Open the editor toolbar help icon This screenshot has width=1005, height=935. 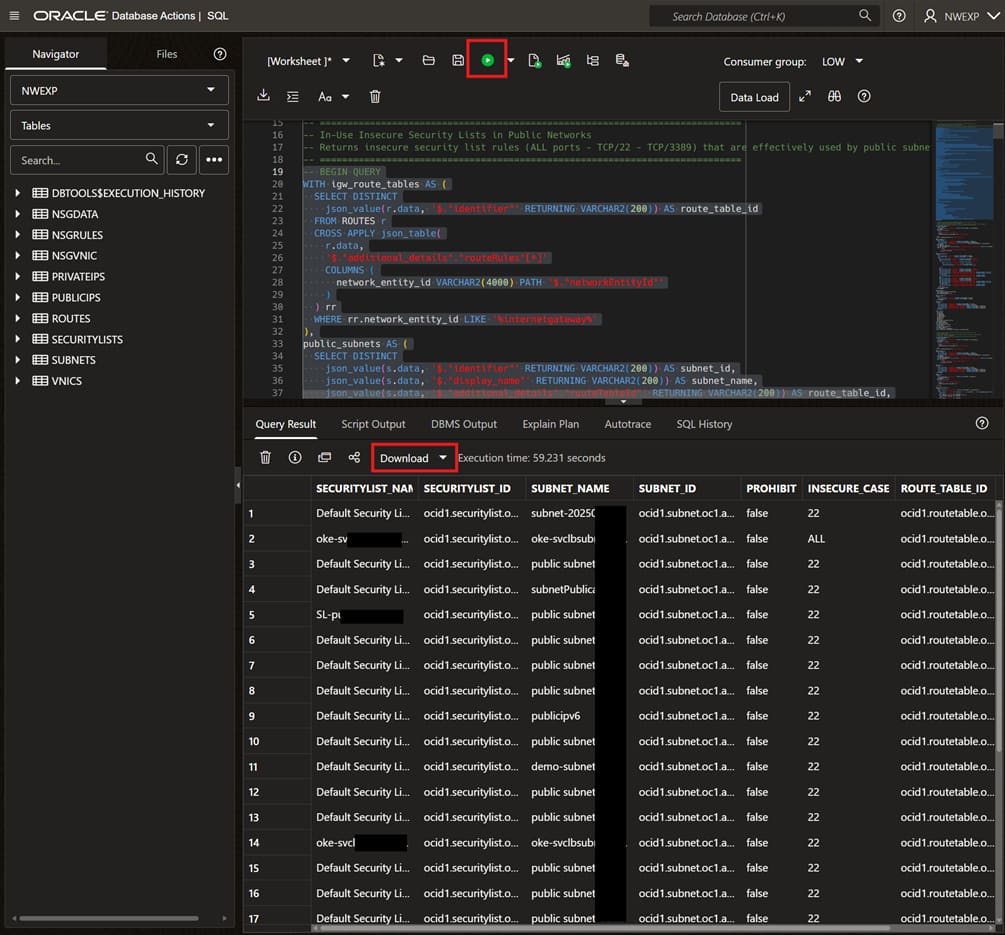click(864, 96)
